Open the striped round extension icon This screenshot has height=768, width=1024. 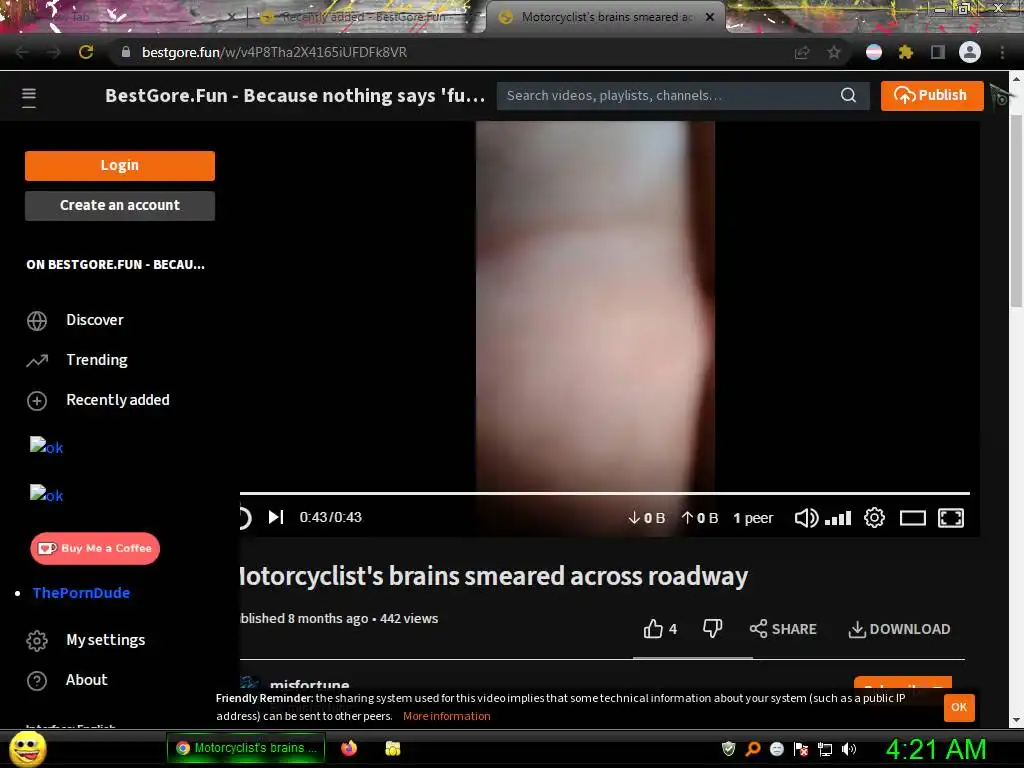(x=874, y=52)
